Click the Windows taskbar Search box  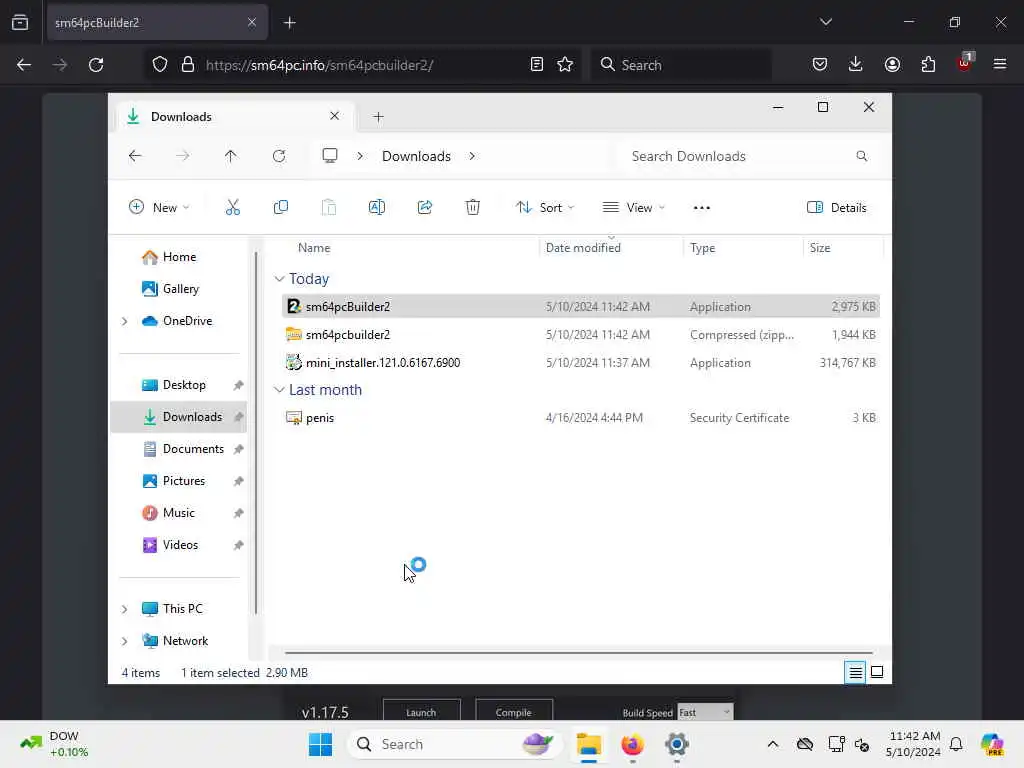click(455, 744)
